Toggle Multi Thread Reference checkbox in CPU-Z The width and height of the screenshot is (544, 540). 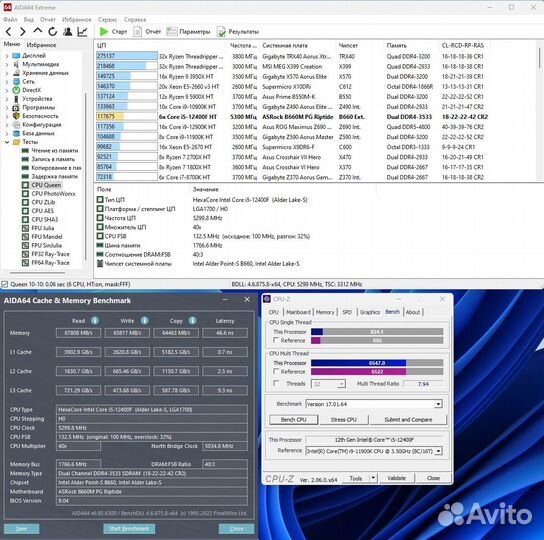pyautogui.click(x=276, y=371)
